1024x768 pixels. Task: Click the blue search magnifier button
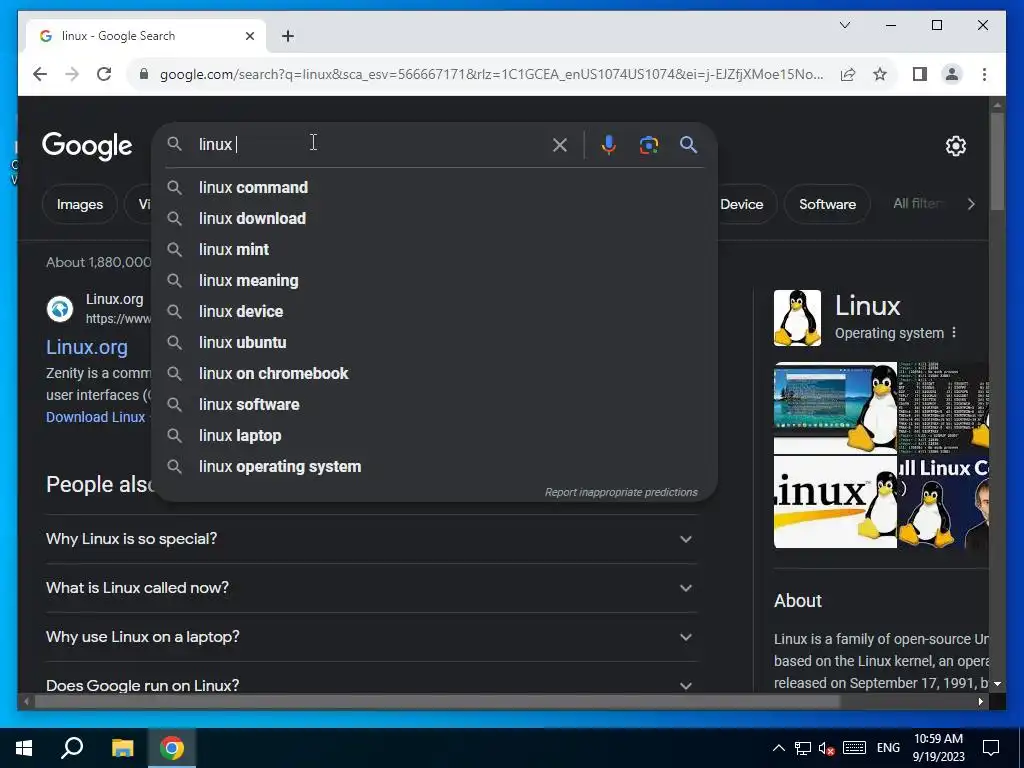[x=688, y=144]
